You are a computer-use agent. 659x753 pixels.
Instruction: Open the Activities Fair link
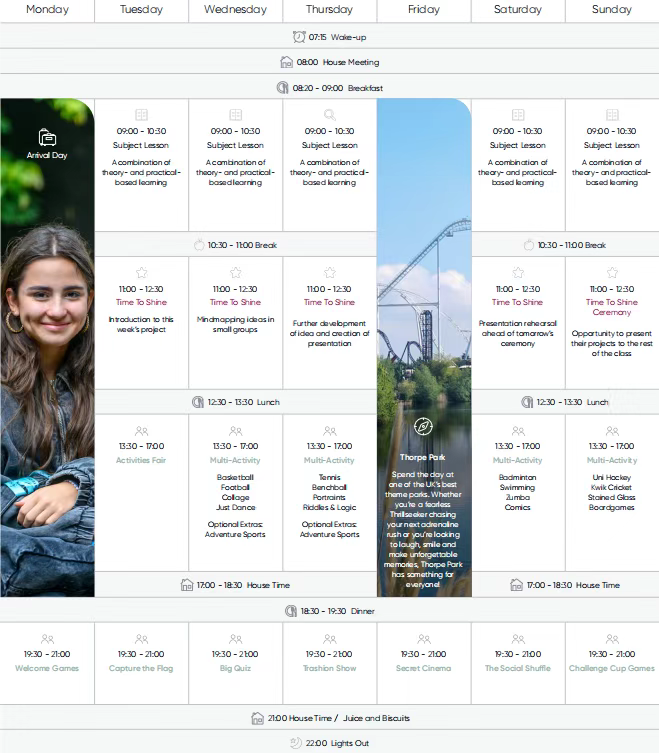pos(141,461)
